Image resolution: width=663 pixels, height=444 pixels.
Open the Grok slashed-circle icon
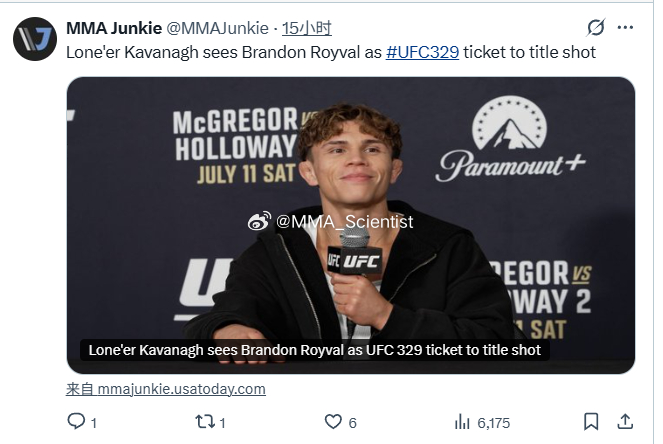coord(596,28)
